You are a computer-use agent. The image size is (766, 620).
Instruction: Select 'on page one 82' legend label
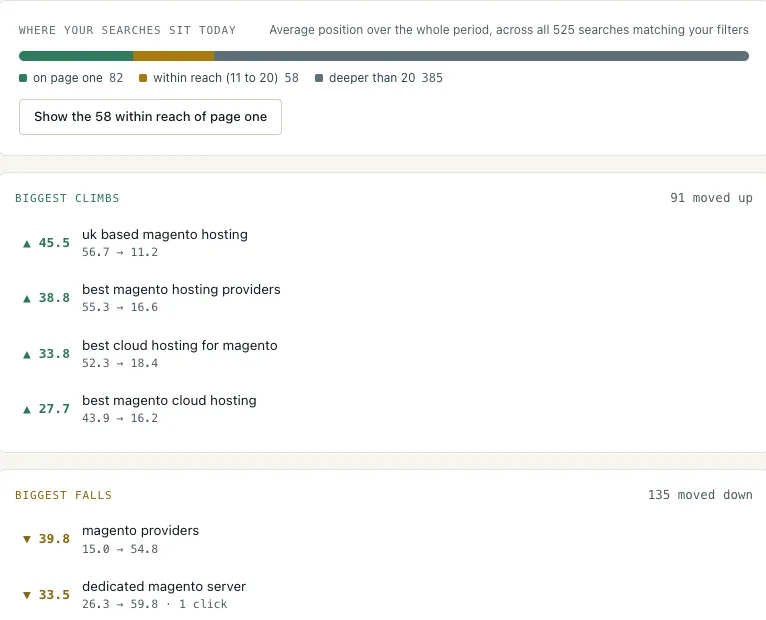tap(78, 78)
